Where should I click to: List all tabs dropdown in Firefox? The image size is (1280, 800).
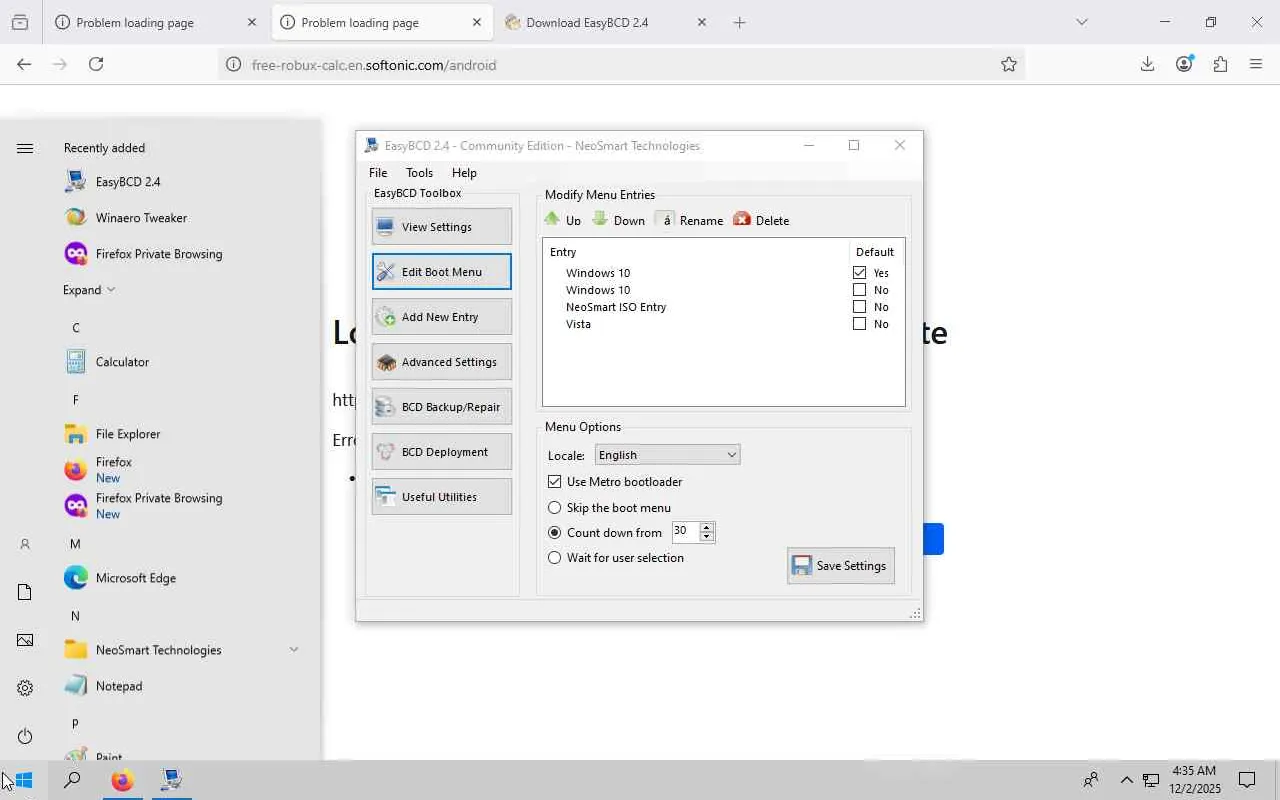[x=1081, y=22]
